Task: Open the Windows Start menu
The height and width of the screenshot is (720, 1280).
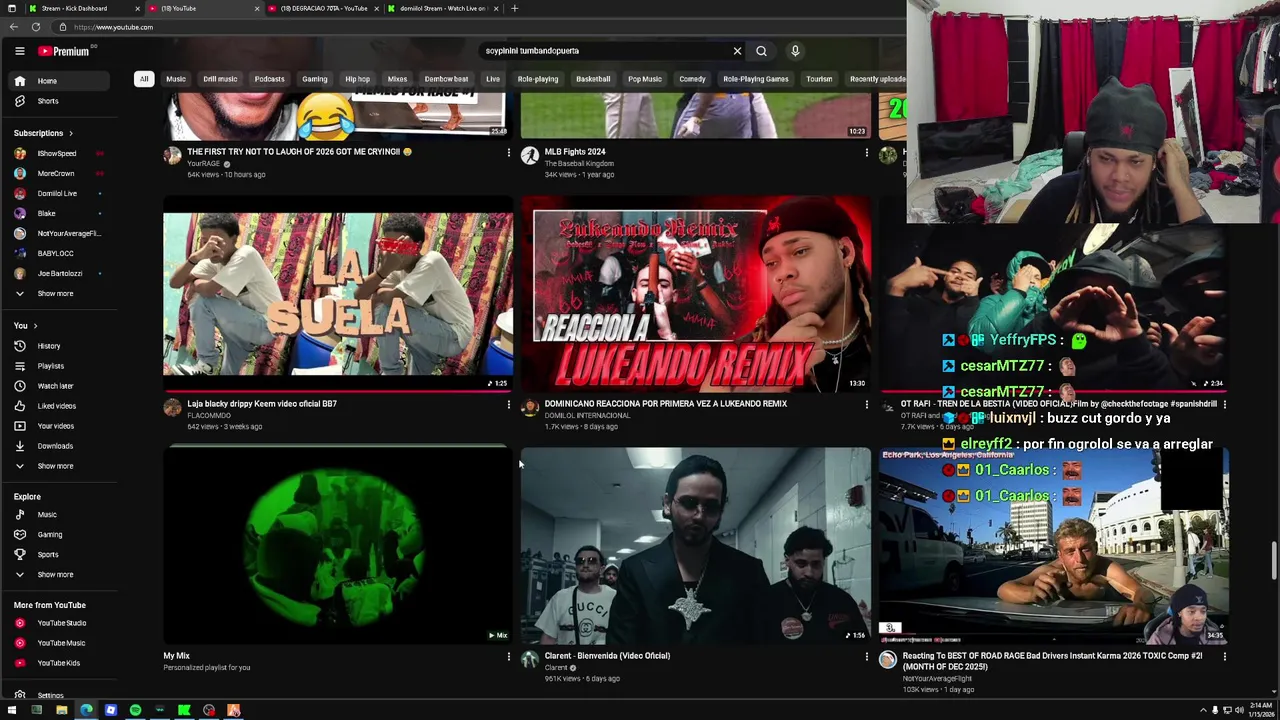Action: coord(12,710)
